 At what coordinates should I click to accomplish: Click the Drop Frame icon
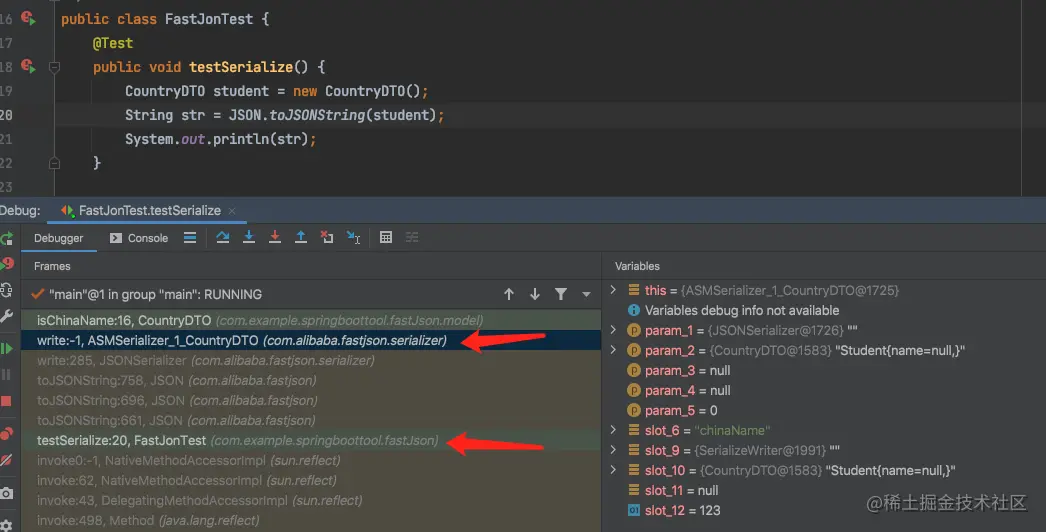327,238
